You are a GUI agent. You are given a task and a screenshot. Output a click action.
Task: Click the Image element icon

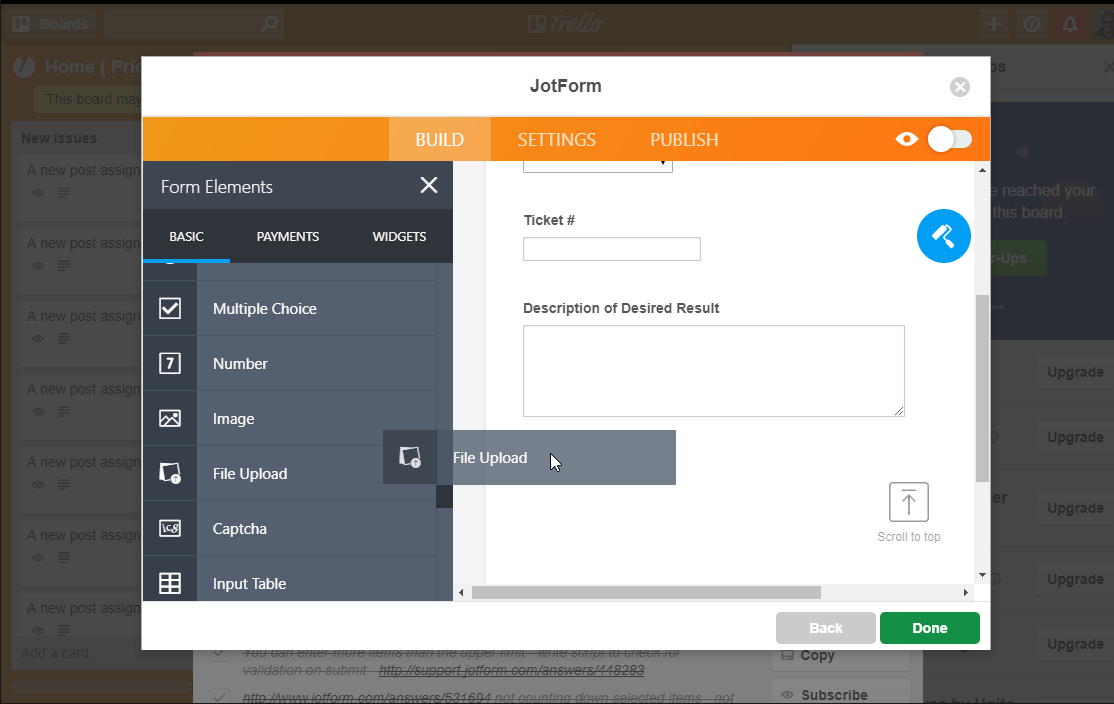pyautogui.click(x=170, y=419)
